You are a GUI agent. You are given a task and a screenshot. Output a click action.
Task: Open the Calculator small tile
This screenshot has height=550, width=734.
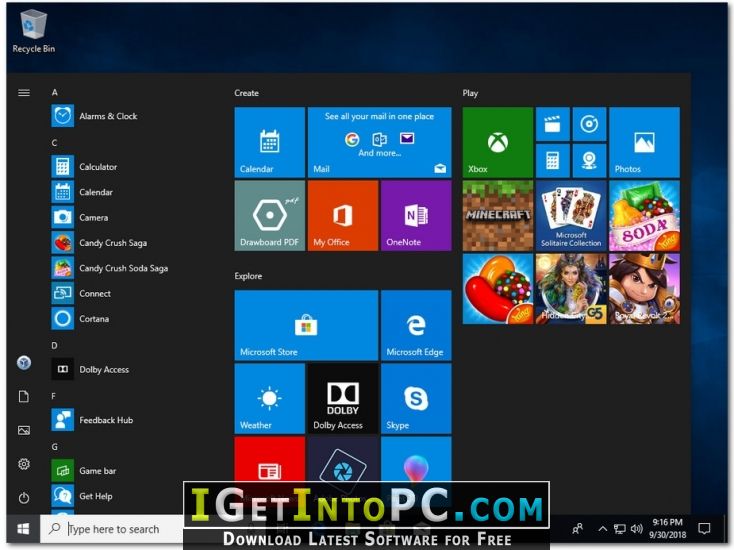[x=552, y=161]
